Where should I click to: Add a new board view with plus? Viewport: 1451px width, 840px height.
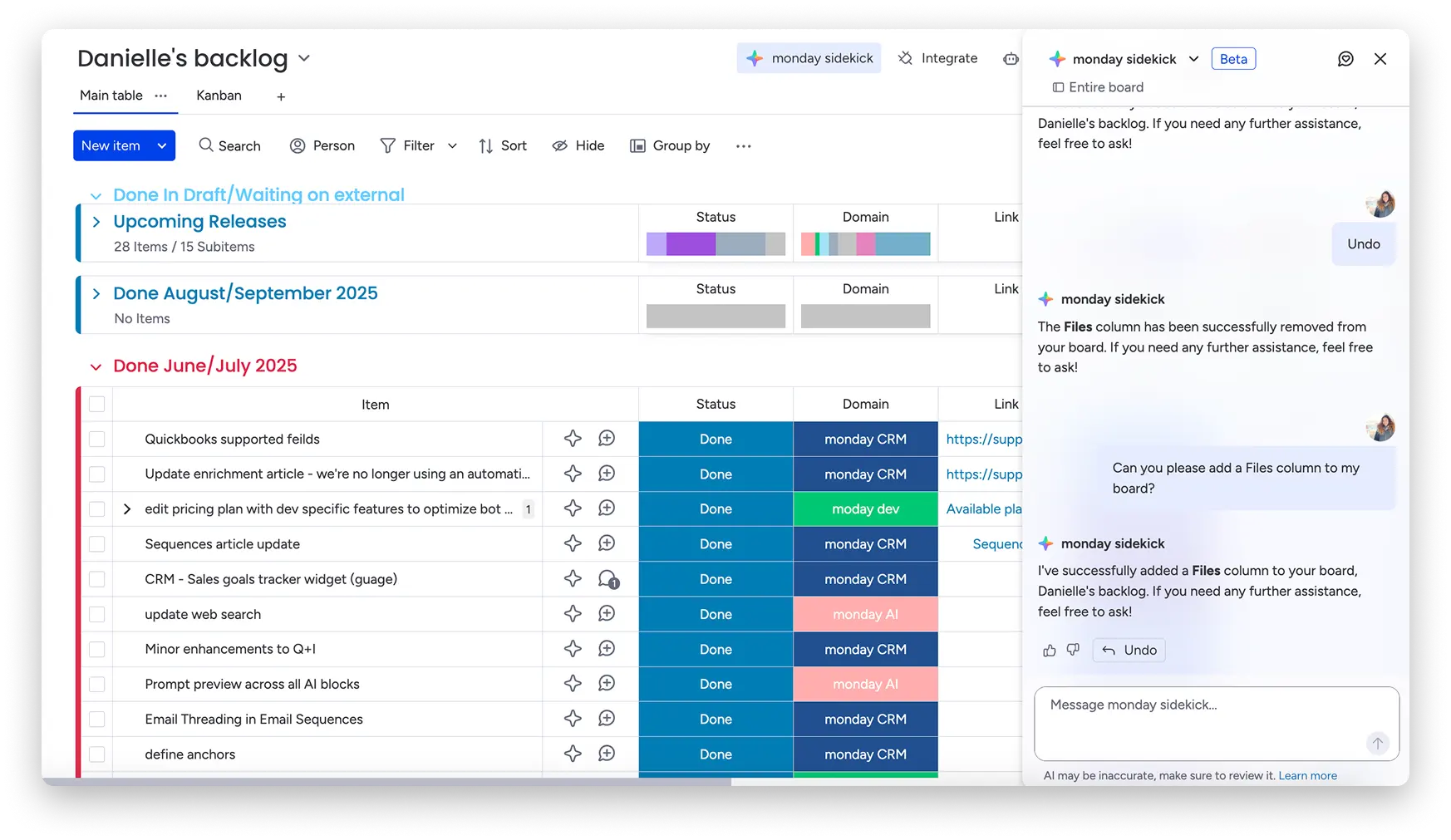coord(281,97)
